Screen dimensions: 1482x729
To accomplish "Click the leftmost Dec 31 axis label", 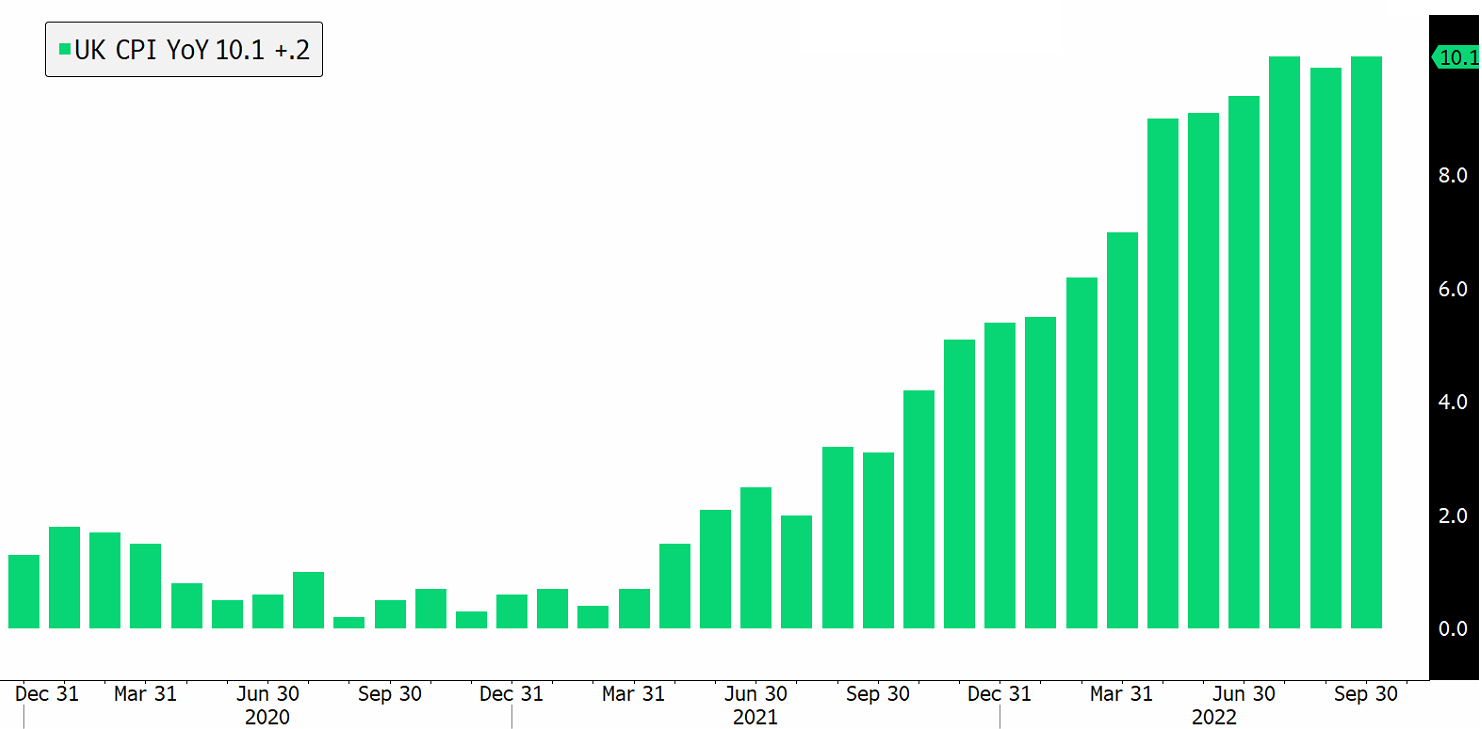I will (47, 694).
